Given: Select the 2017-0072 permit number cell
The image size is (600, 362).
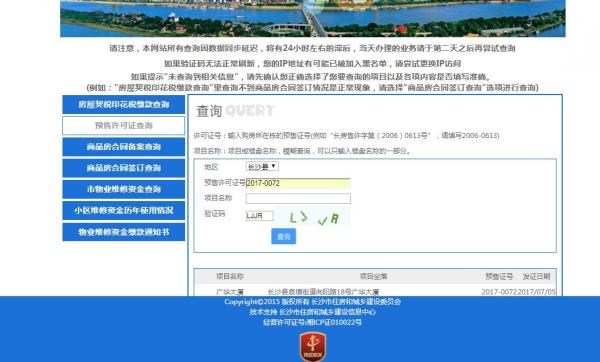Looking at the screenshot, I should tap(499, 292).
